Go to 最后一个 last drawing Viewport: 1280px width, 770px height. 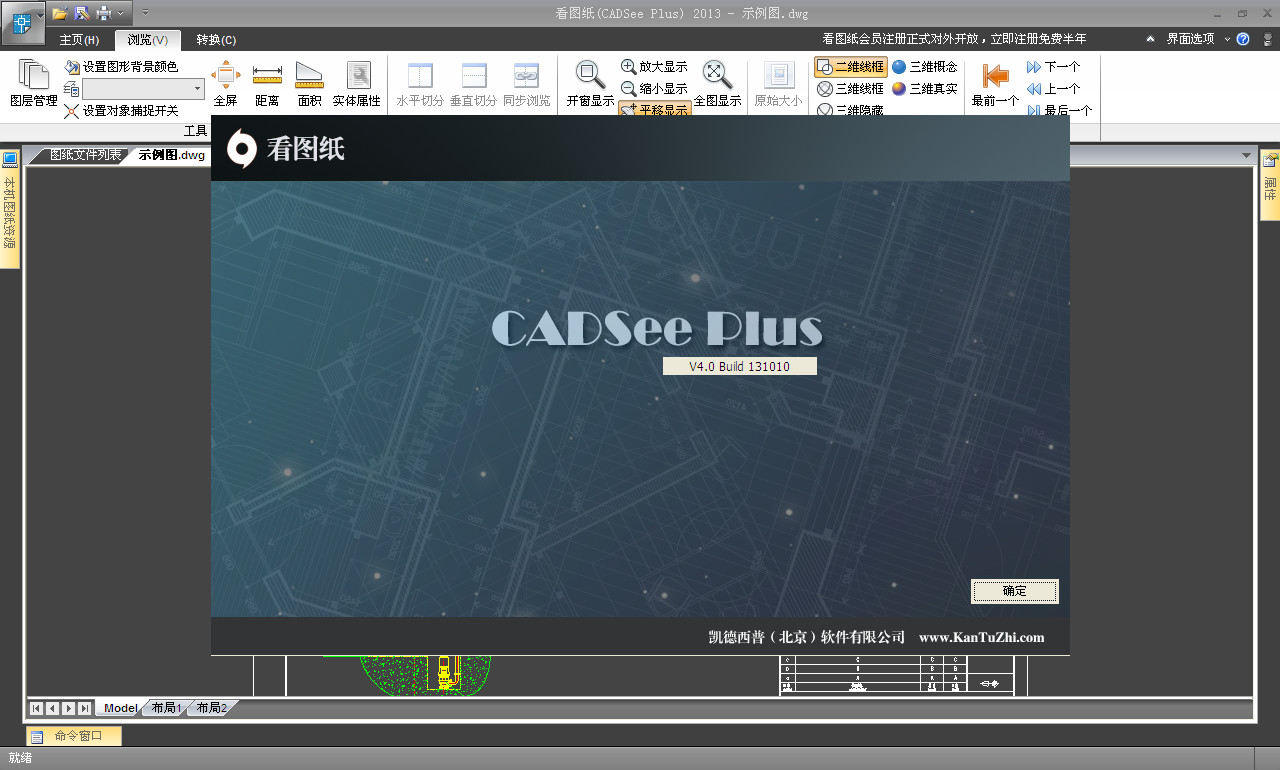[1059, 111]
